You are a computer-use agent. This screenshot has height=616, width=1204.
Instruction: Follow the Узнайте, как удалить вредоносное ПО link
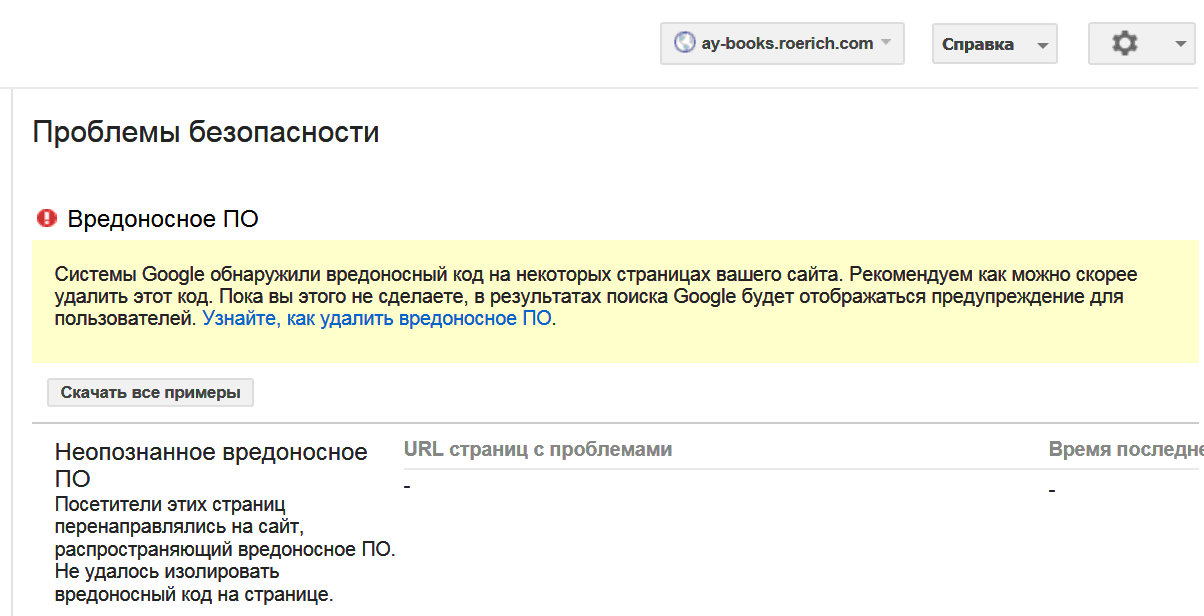tap(377, 319)
